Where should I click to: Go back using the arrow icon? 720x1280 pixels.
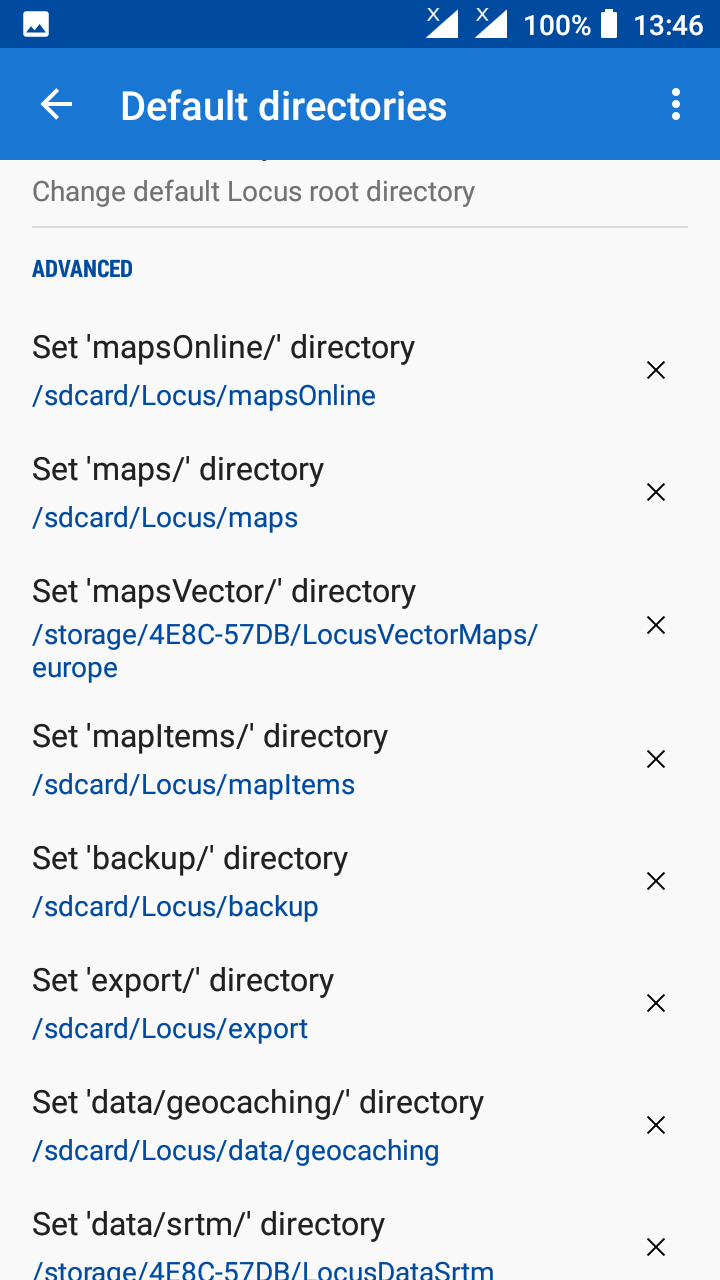(56, 105)
